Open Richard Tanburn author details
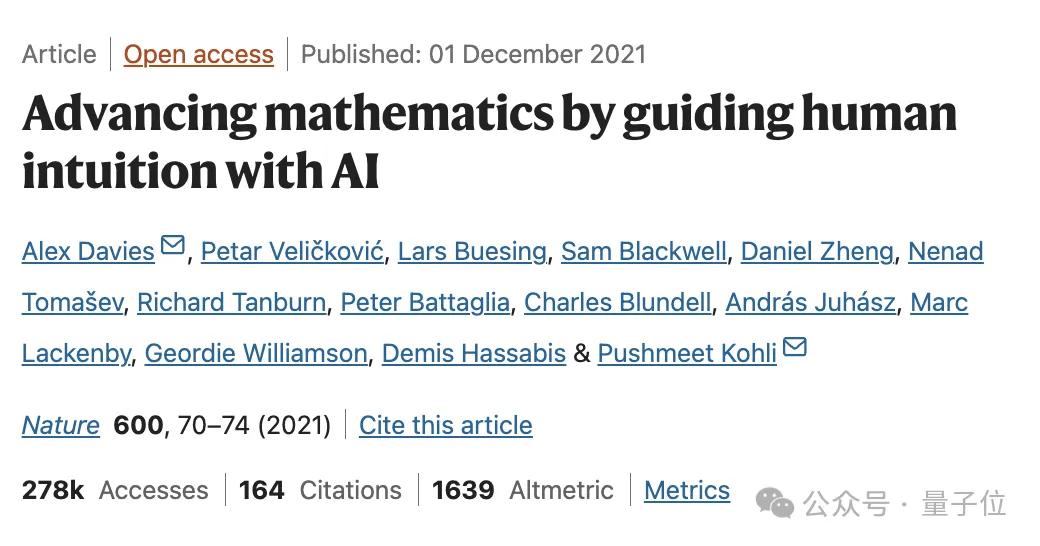Image resolution: width=1040 pixels, height=546 pixels. pos(231,303)
